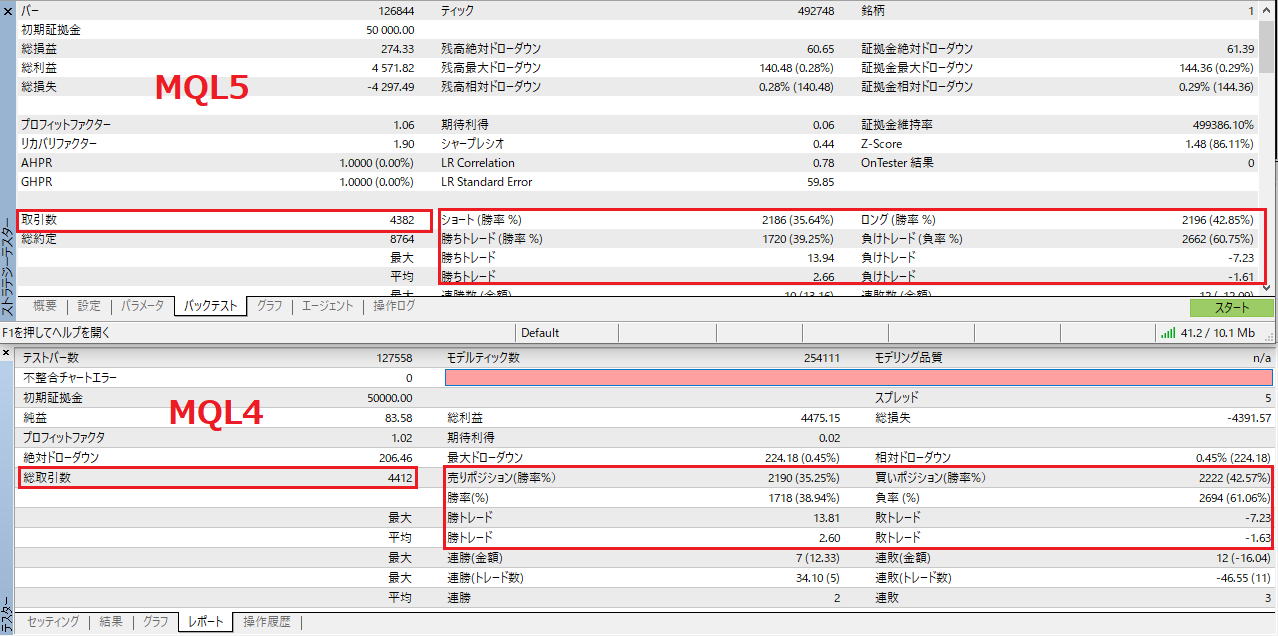Close the MQL5 Strategy Tester panel

[x=8, y=10]
